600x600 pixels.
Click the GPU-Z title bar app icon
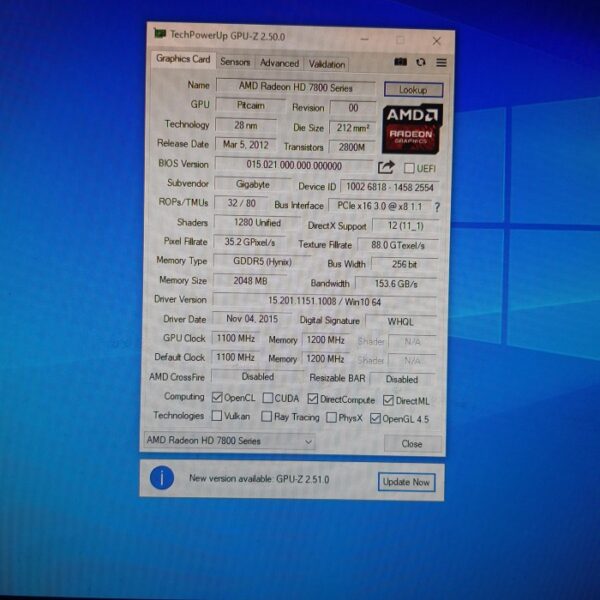coord(160,34)
